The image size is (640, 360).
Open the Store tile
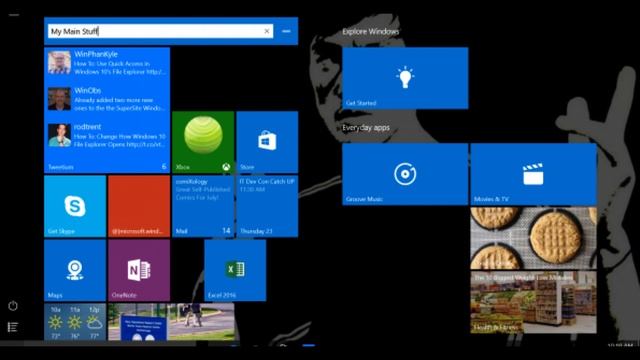click(267, 142)
